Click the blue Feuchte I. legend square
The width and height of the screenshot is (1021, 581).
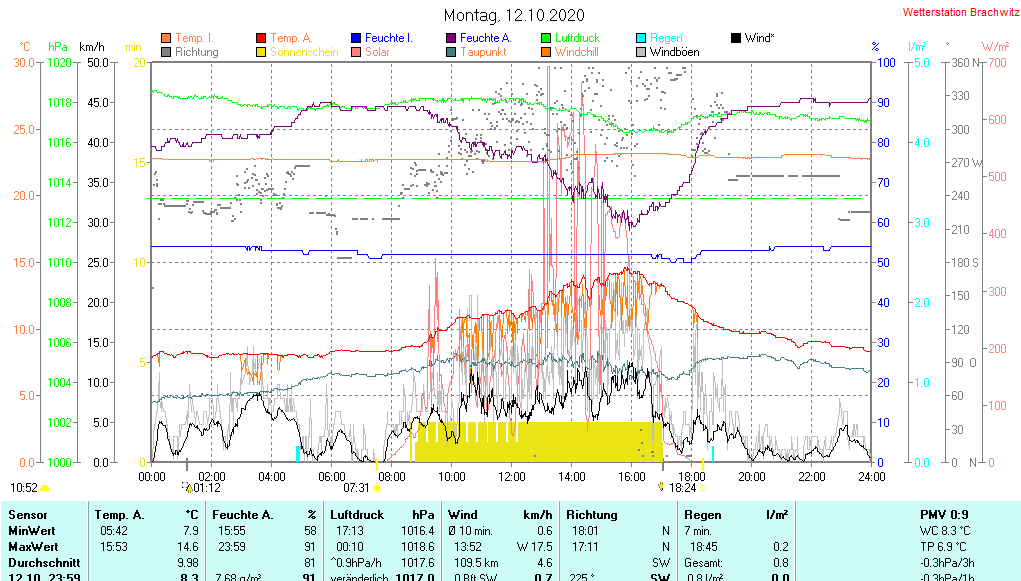(x=356, y=38)
